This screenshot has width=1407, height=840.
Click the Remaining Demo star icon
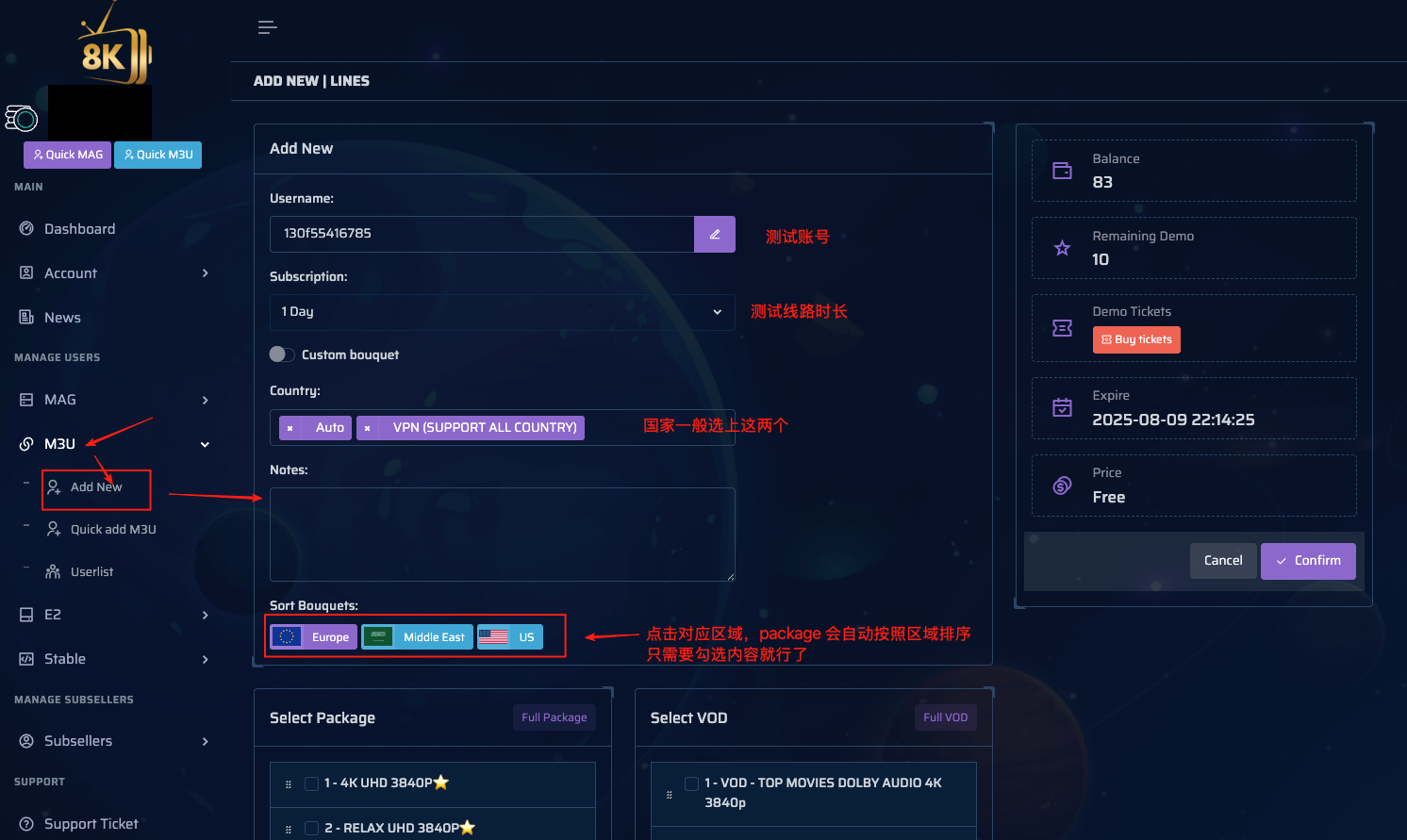pyautogui.click(x=1062, y=248)
